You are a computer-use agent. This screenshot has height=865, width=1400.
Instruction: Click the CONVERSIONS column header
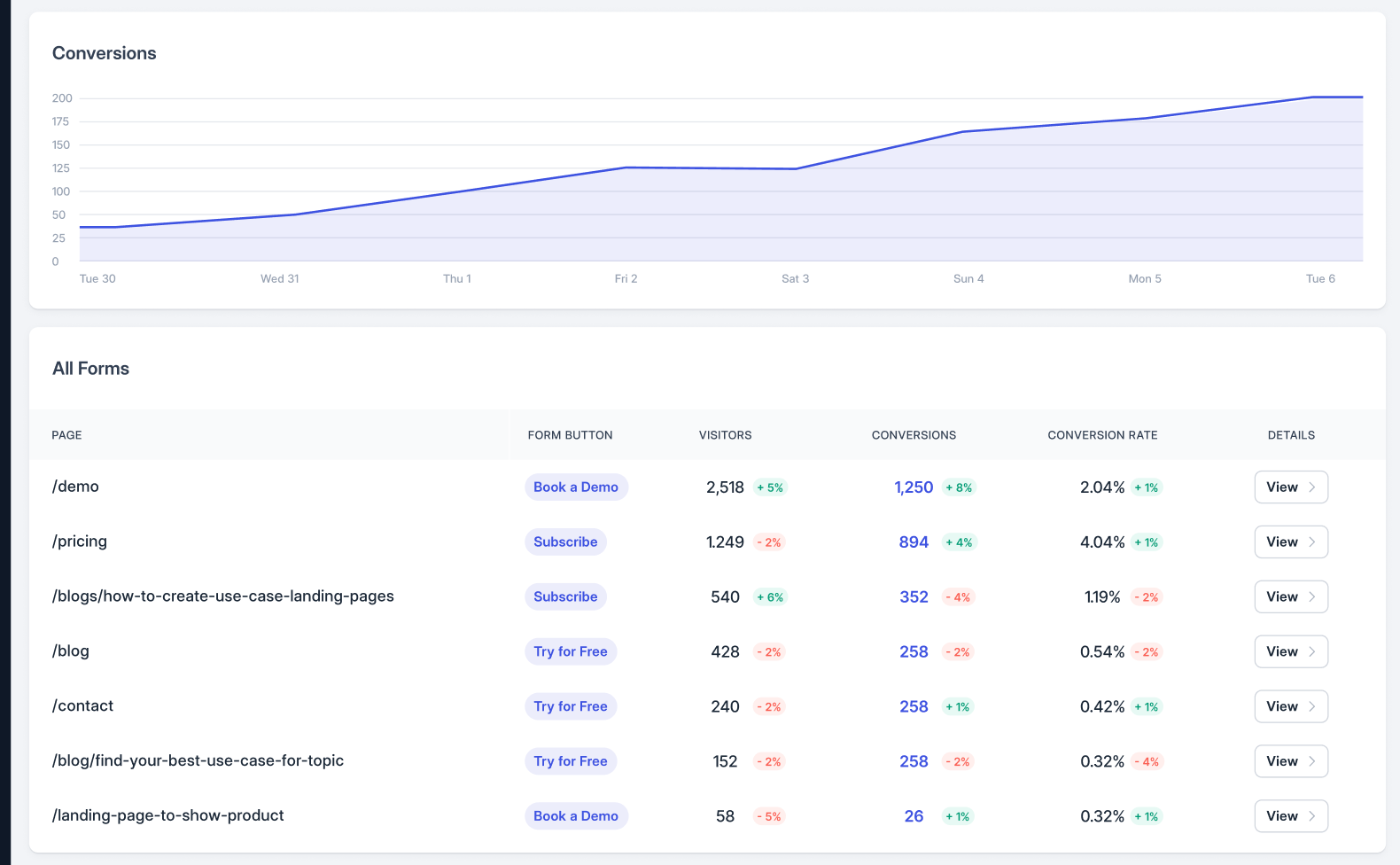(x=914, y=435)
